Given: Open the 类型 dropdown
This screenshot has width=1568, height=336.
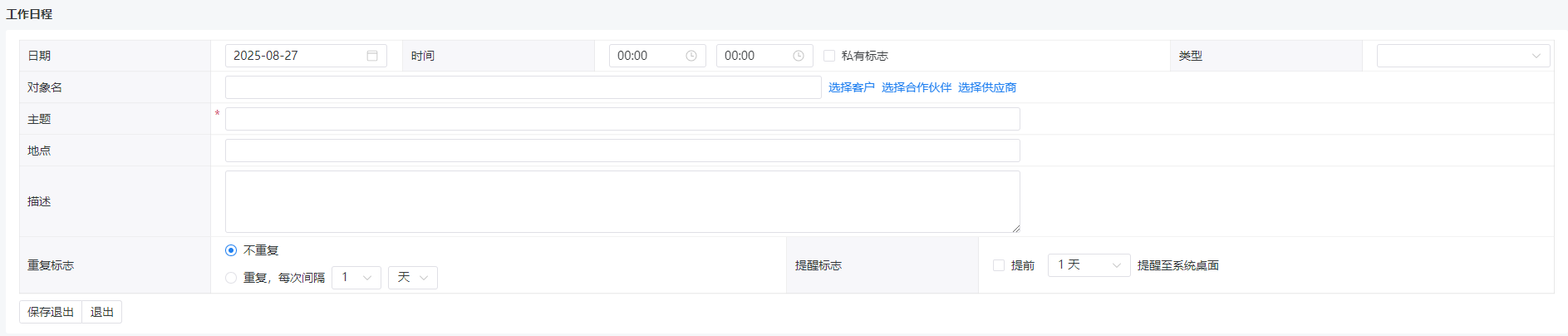Looking at the screenshot, I should pyautogui.click(x=1462, y=56).
